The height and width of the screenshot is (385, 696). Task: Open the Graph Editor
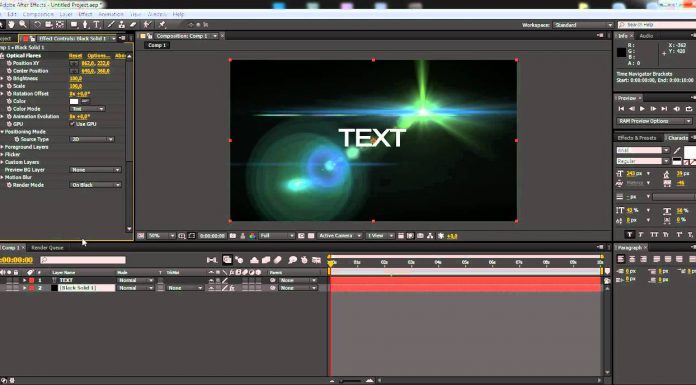coord(316,260)
